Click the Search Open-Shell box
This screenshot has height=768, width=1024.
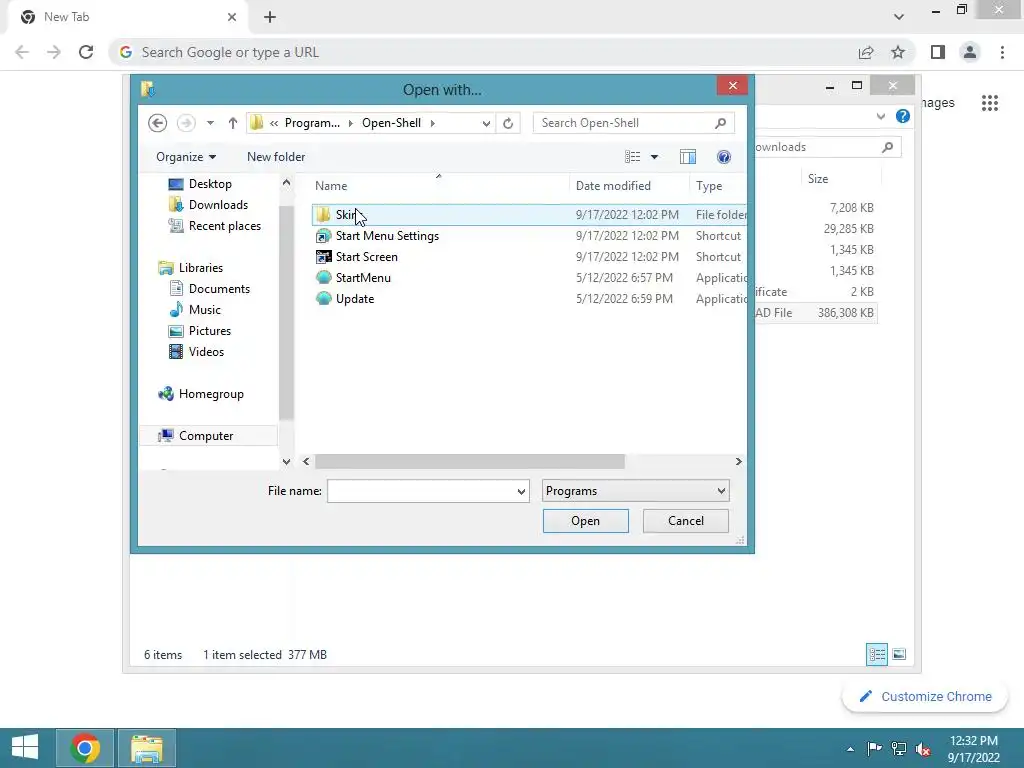(x=633, y=123)
